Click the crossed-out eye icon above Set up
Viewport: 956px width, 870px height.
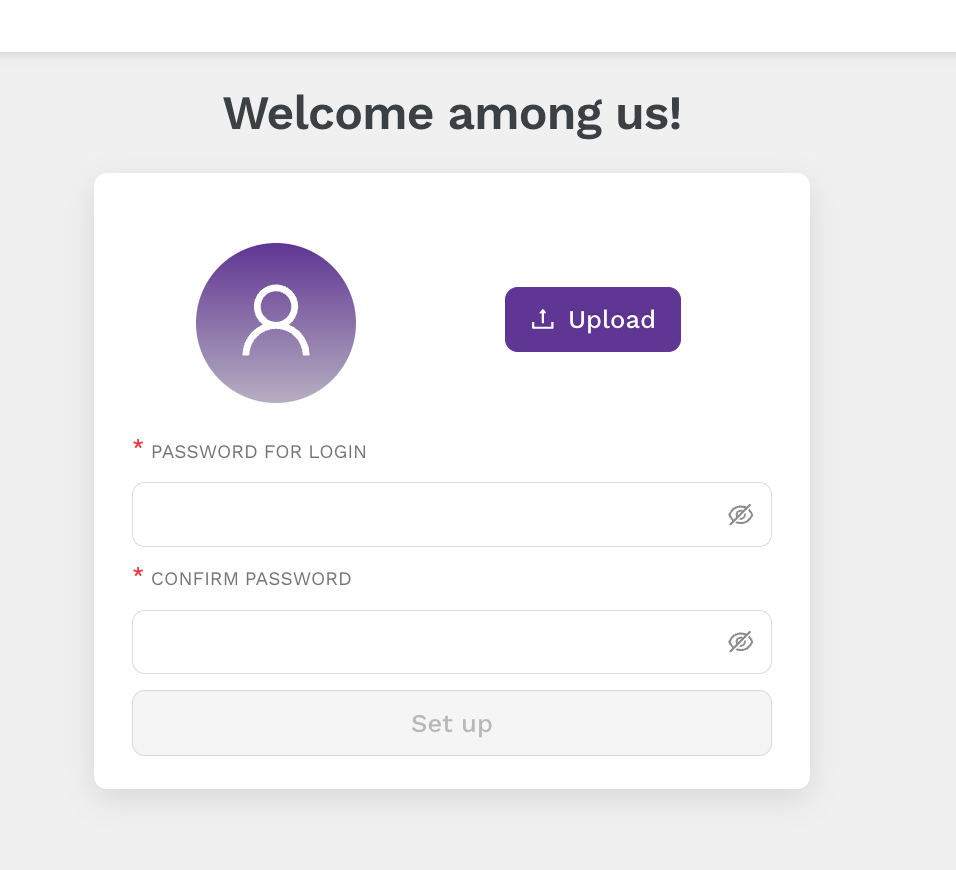(740, 642)
